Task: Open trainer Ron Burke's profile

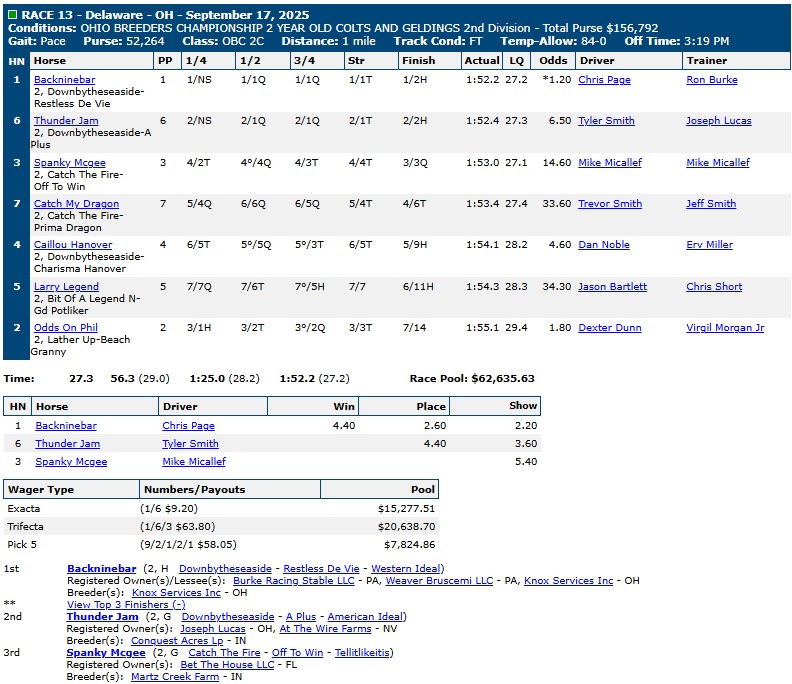Action: pyautogui.click(x=711, y=79)
